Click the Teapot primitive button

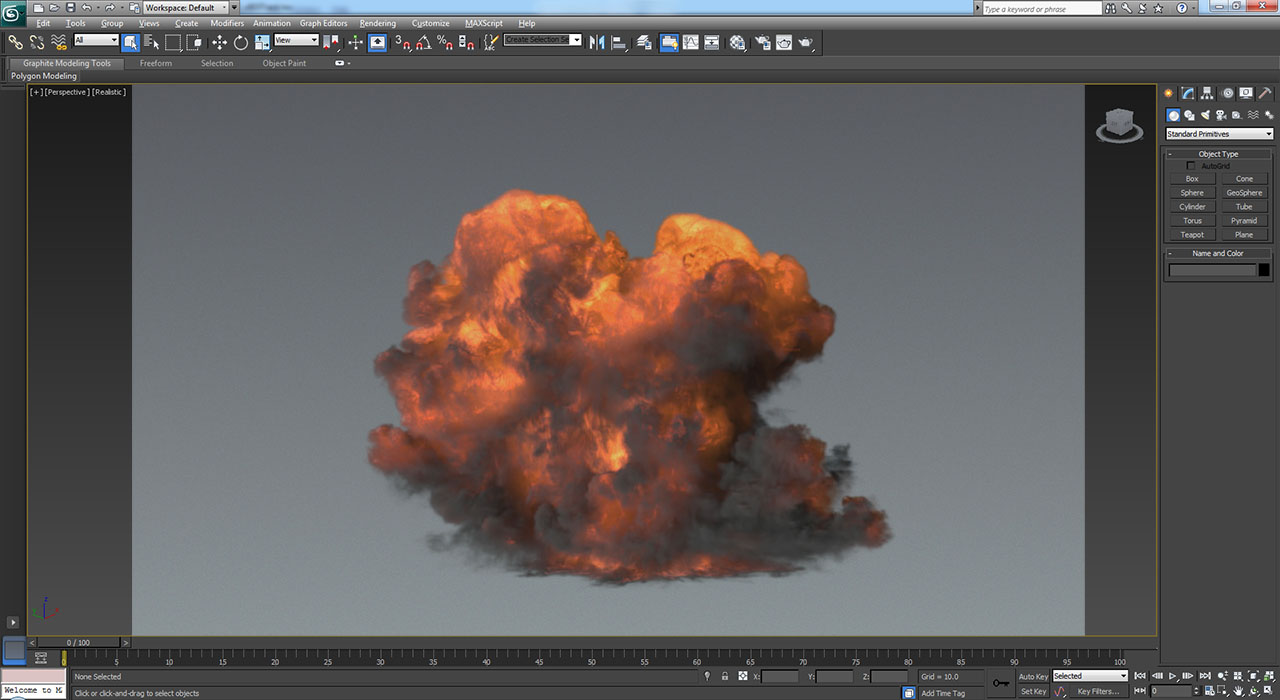click(1192, 235)
